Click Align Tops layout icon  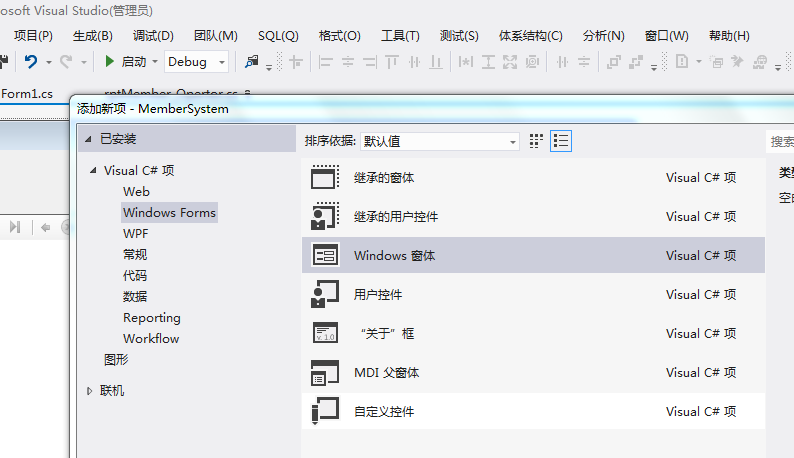392,62
